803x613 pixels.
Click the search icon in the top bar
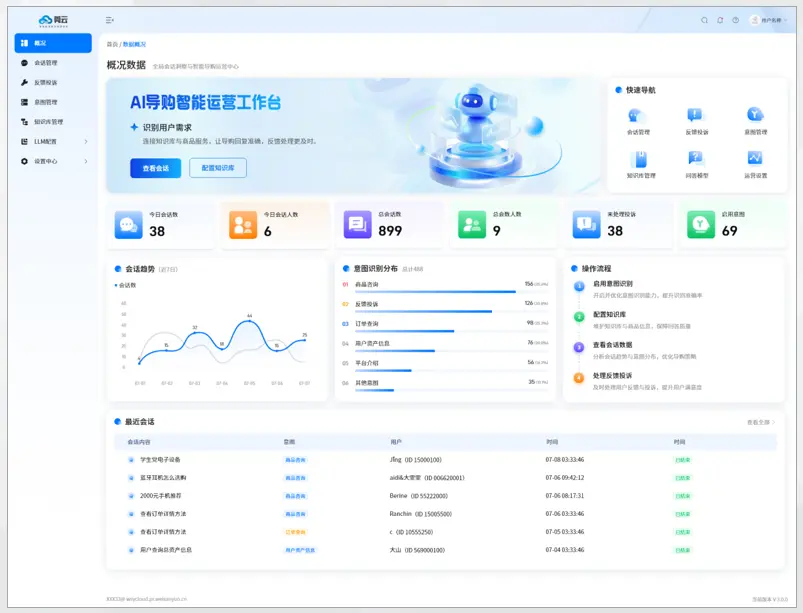705,20
